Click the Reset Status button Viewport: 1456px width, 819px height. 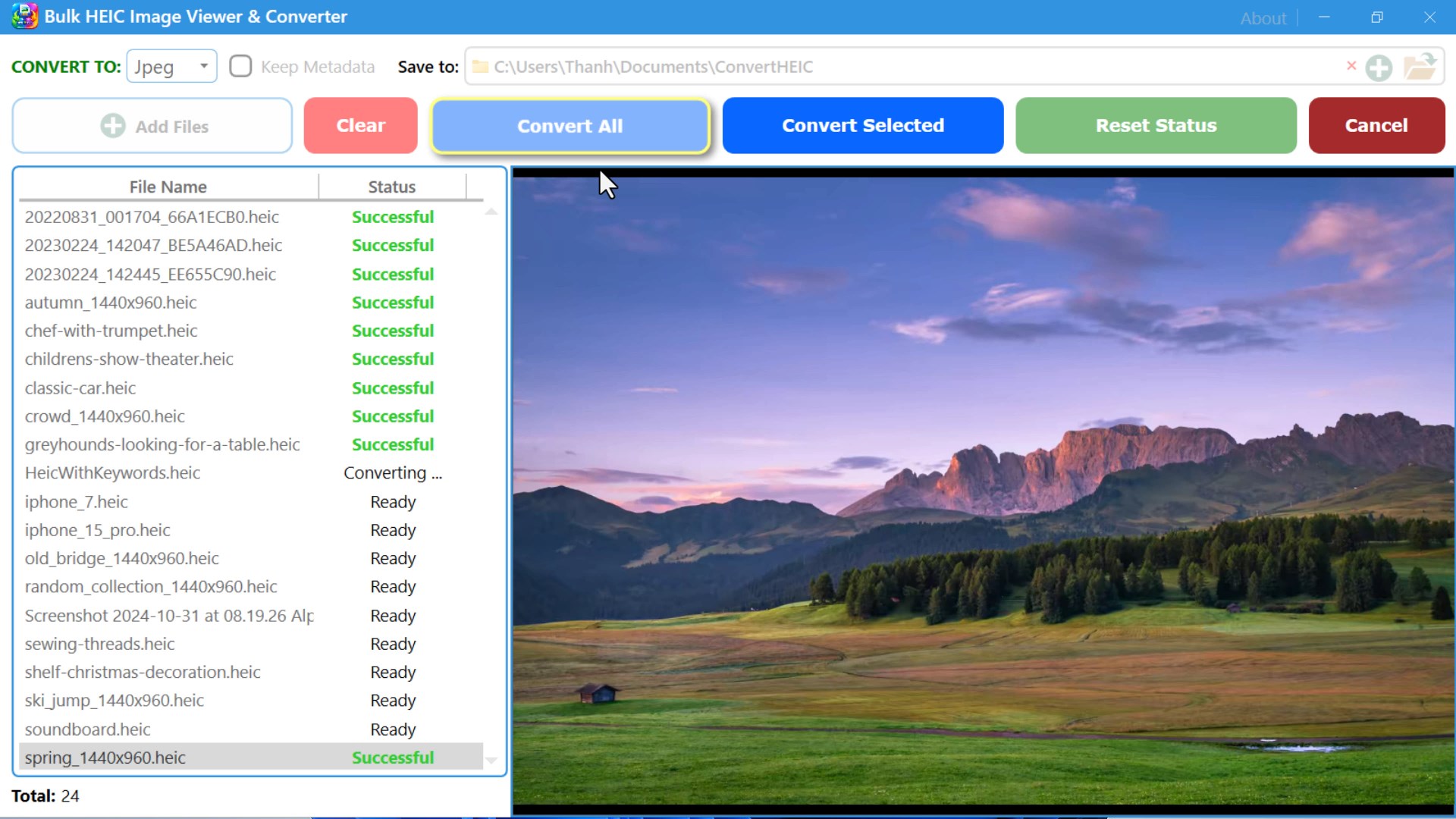[x=1156, y=126]
